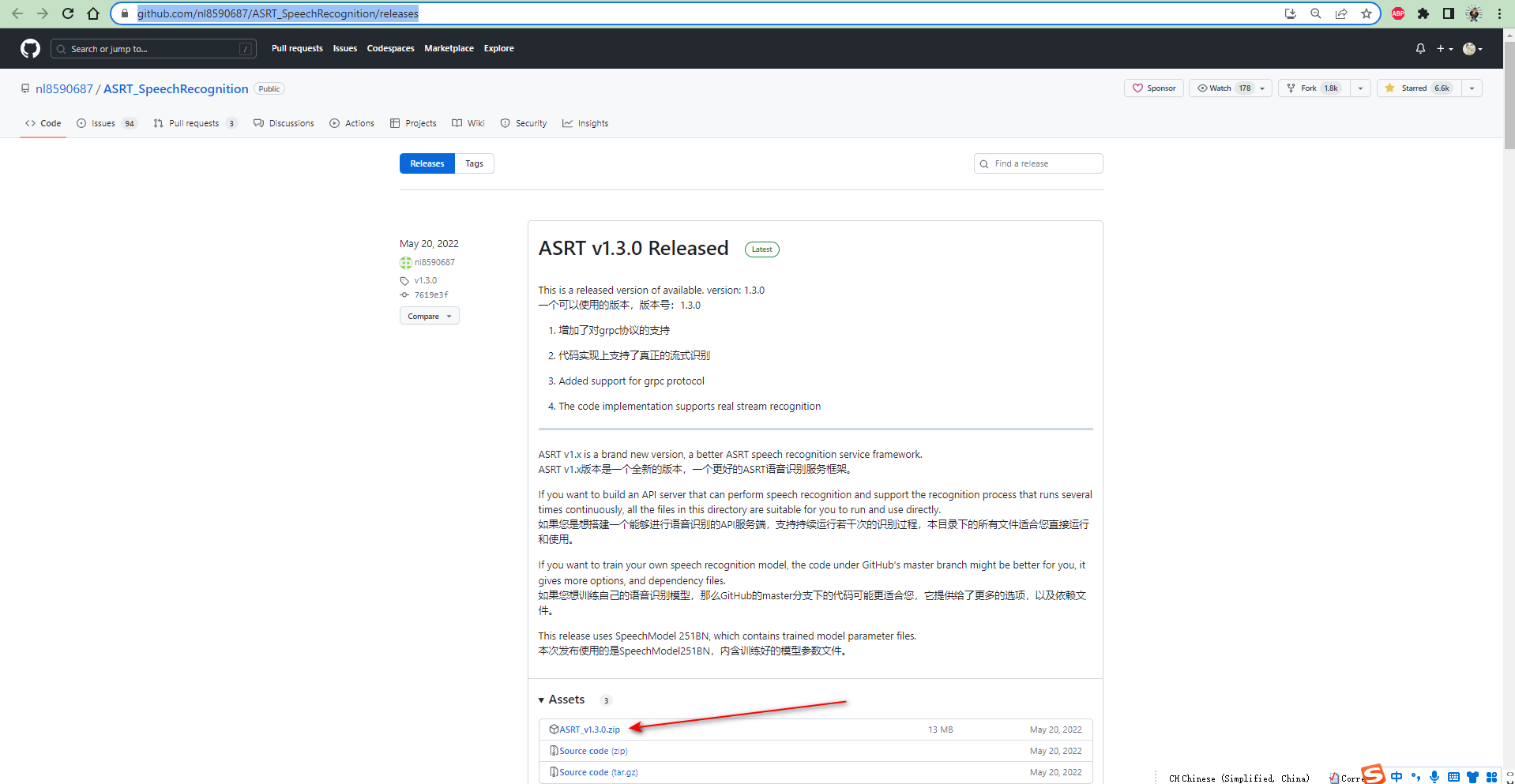1515x784 pixels.
Task: Open the ASRT_SpeechRecognition repository link
Action: click(x=176, y=89)
